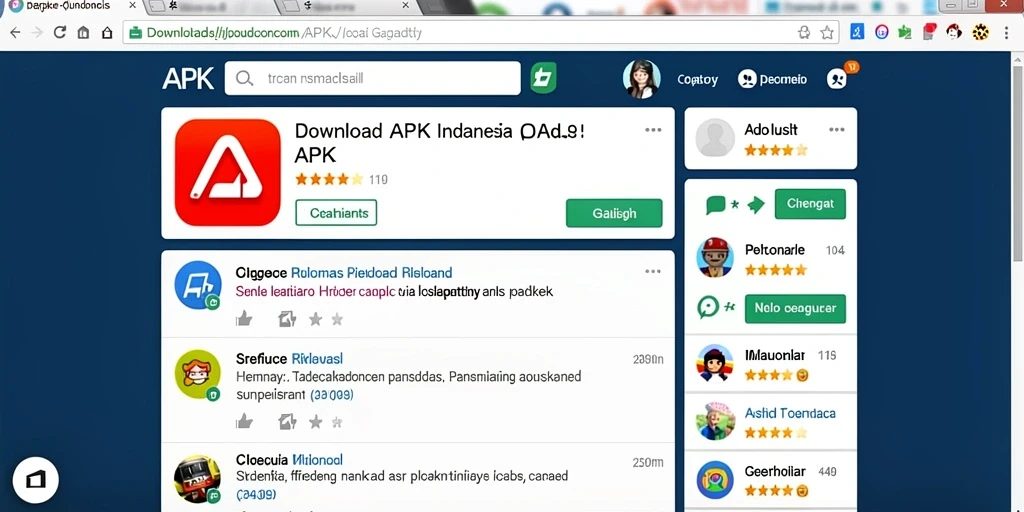The width and height of the screenshot is (1024, 512).
Task: Click blue app icon in Clggece row
Action: 198,285
